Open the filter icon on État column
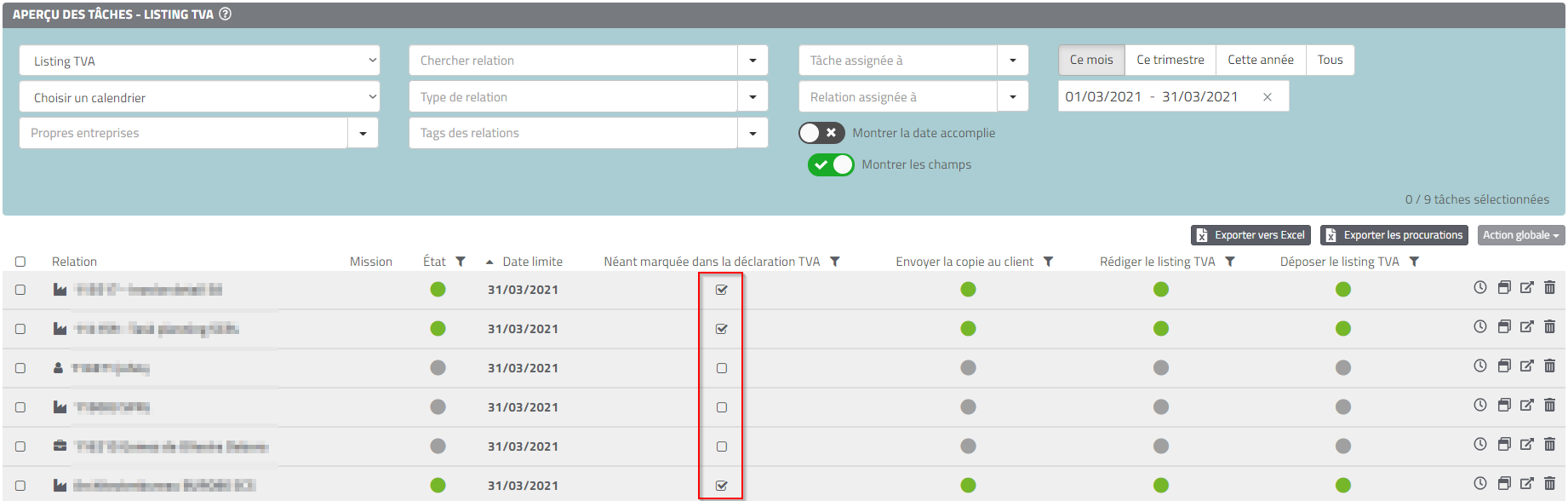 (461, 262)
